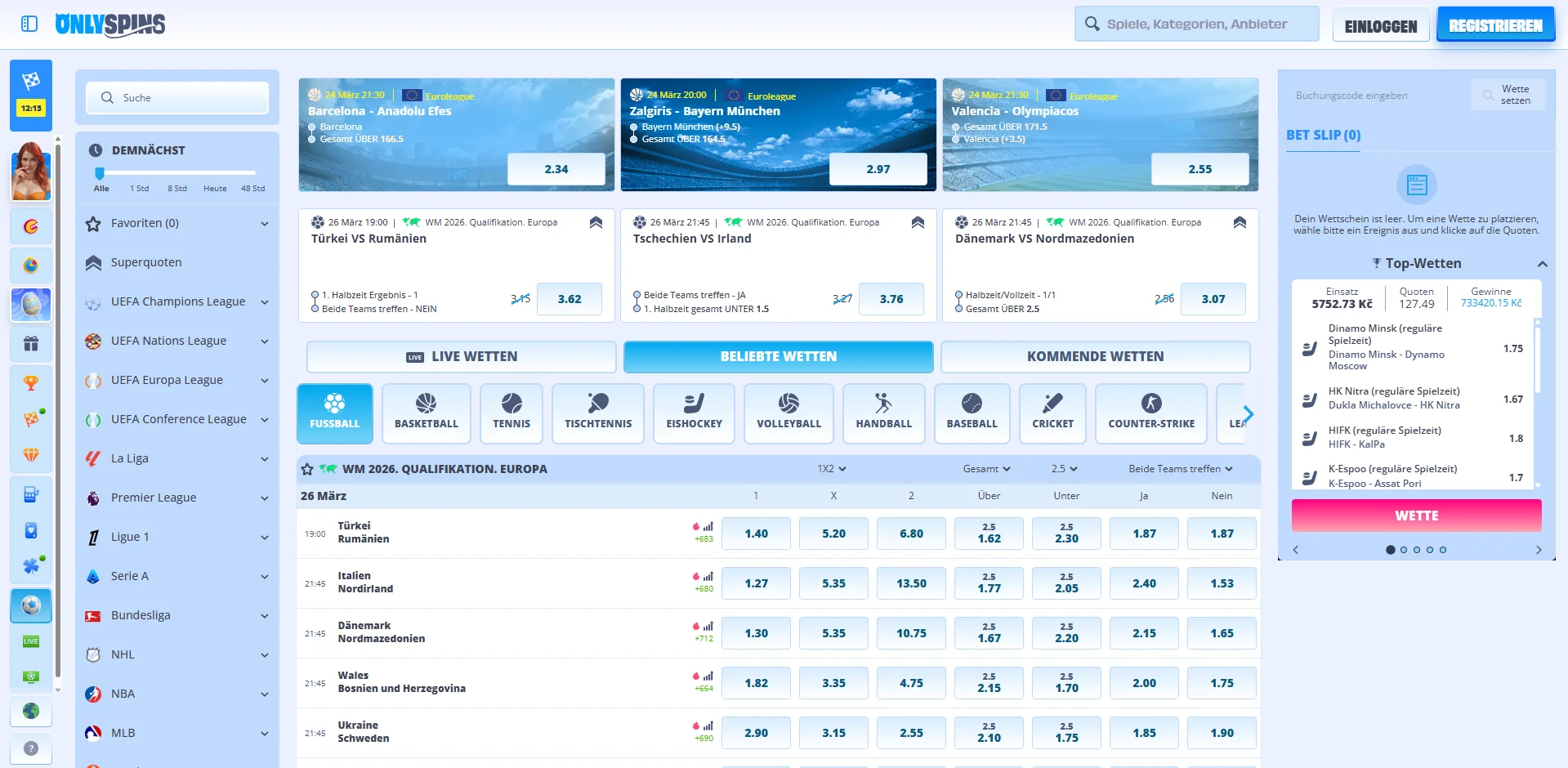Image resolution: width=1568 pixels, height=768 pixels.
Task: Click the LIVE icon in the left sidebar
Action: [30, 641]
